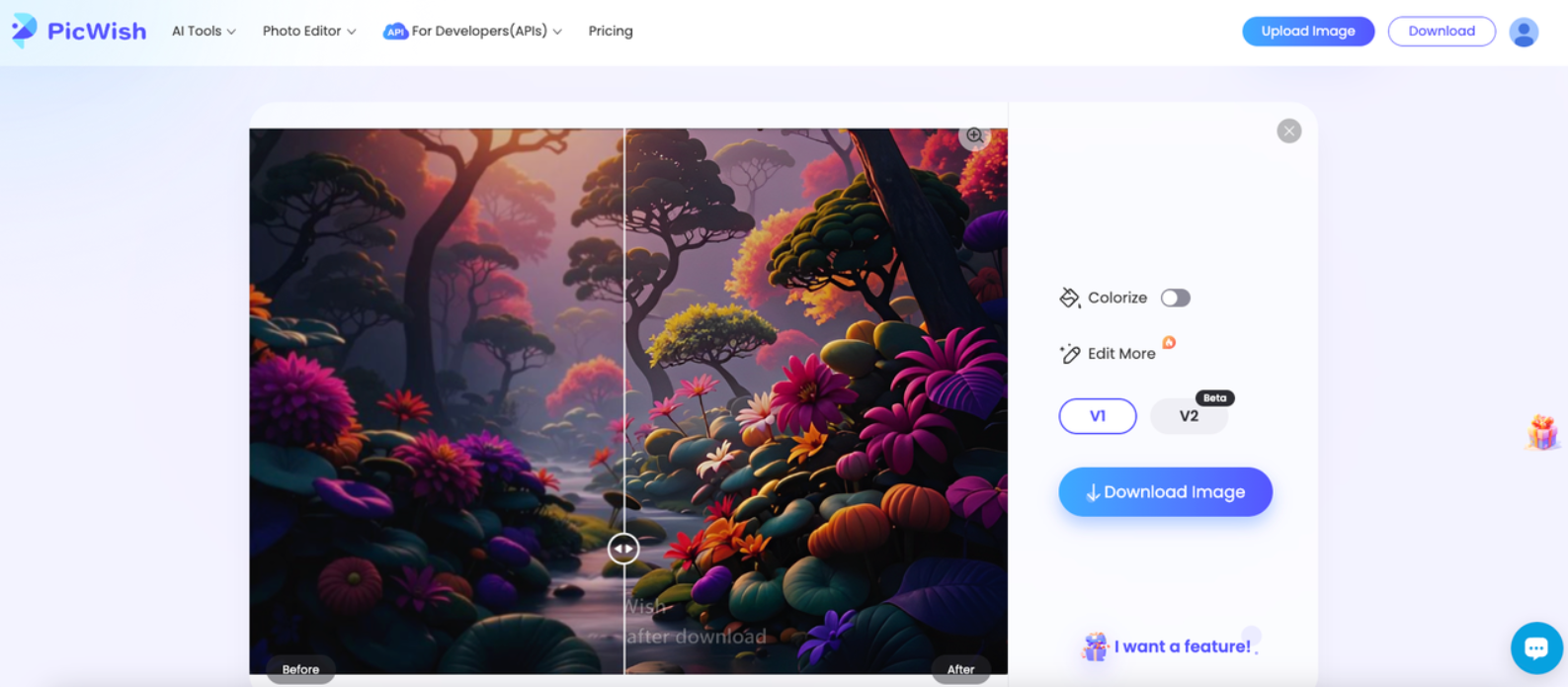Click the zoom magnifier on the image
The image size is (1568, 687).
pos(974,135)
